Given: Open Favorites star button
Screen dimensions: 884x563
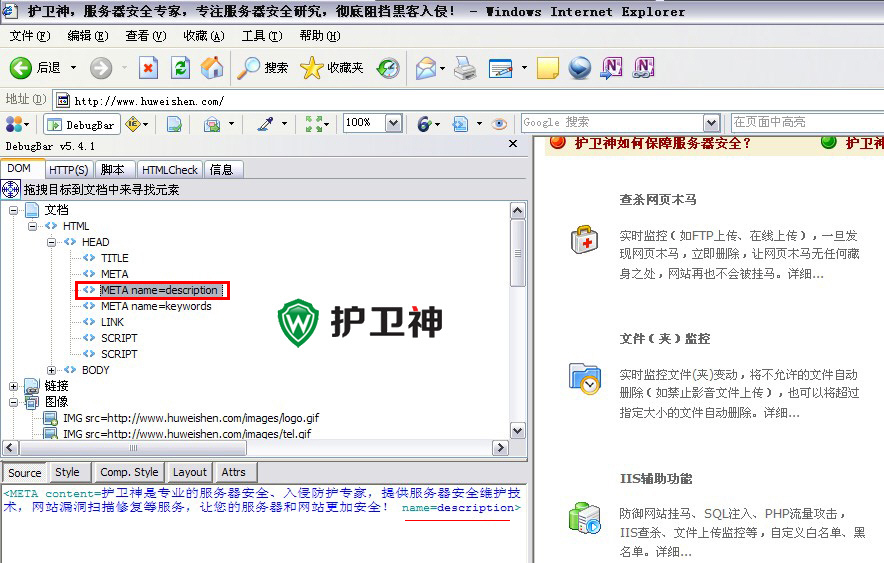Looking at the screenshot, I should click(x=332, y=68).
